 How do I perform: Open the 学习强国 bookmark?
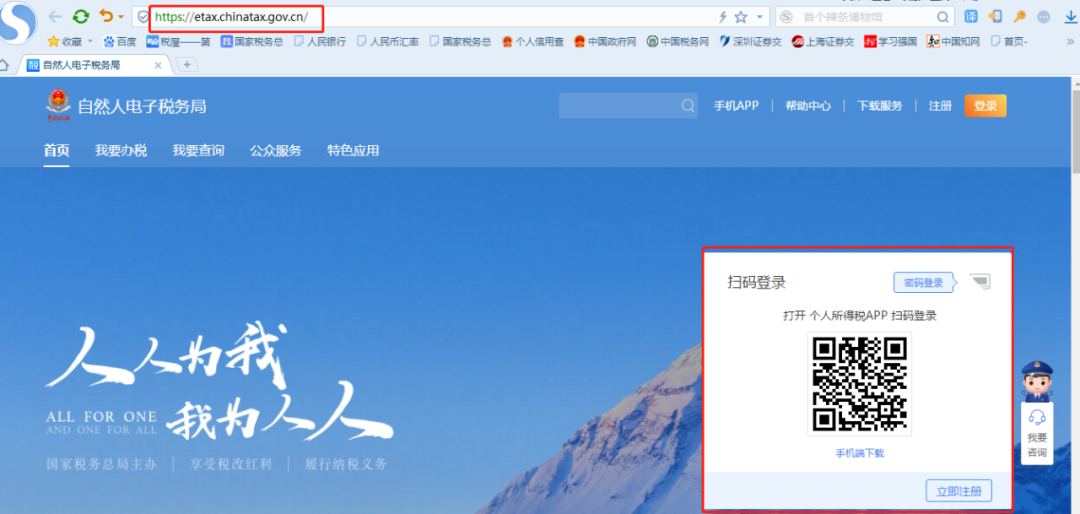coord(891,41)
